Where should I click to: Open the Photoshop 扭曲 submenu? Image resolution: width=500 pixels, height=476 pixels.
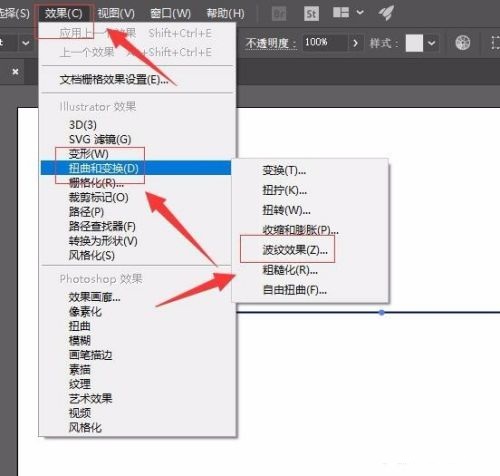(138, 326)
